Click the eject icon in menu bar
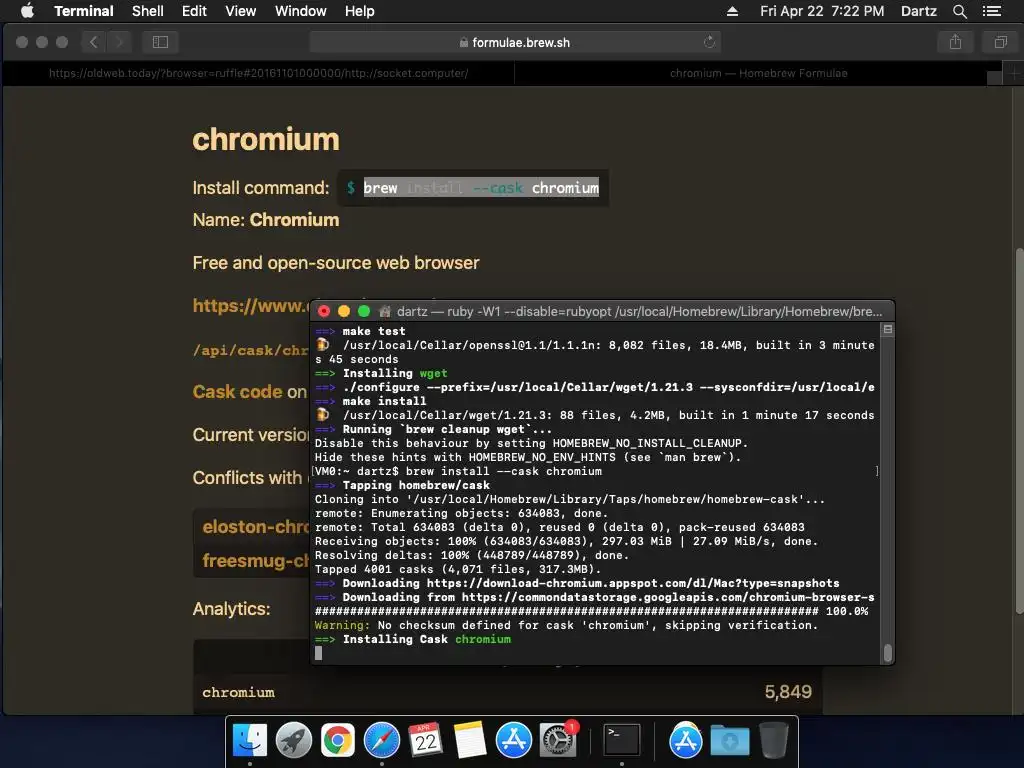The image size is (1024, 768). pyautogui.click(x=732, y=11)
